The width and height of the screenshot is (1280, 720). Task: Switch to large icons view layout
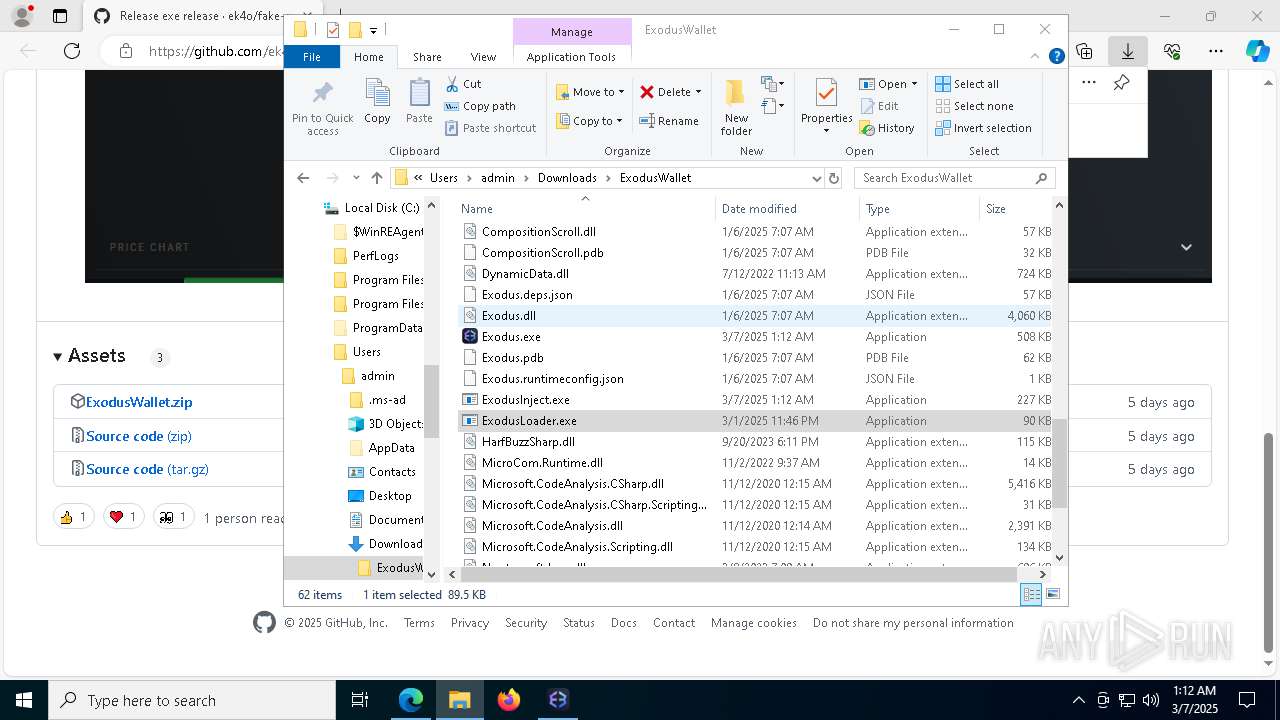[x=1052, y=595]
